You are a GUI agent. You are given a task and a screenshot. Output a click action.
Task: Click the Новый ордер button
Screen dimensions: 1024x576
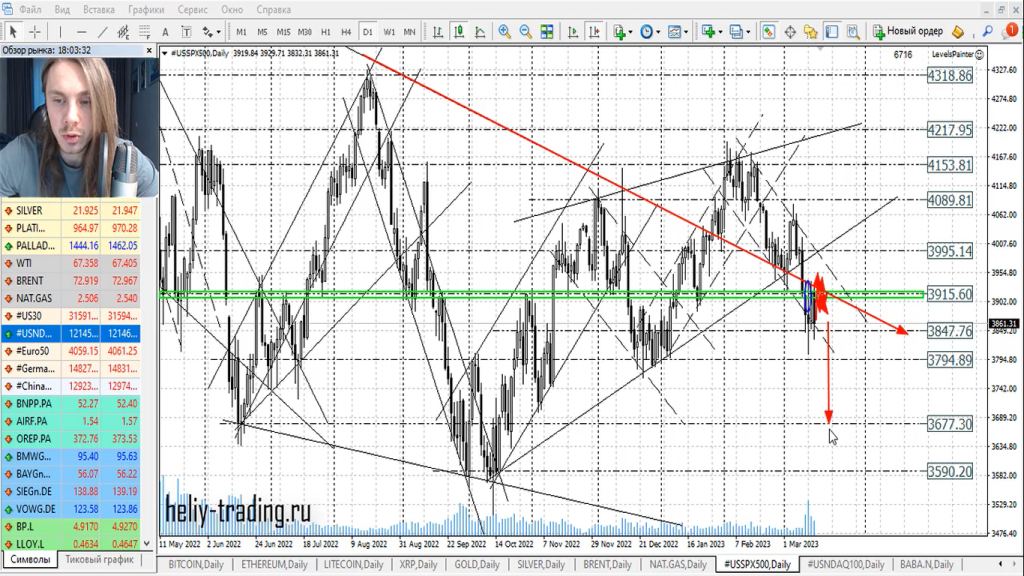click(x=907, y=32)
